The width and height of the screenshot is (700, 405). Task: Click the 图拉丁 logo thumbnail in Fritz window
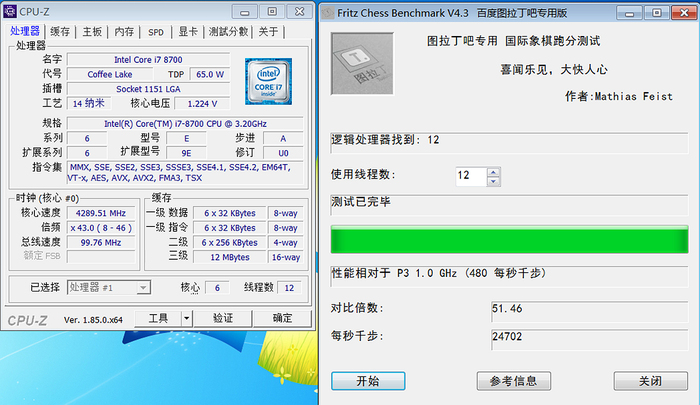362,63
